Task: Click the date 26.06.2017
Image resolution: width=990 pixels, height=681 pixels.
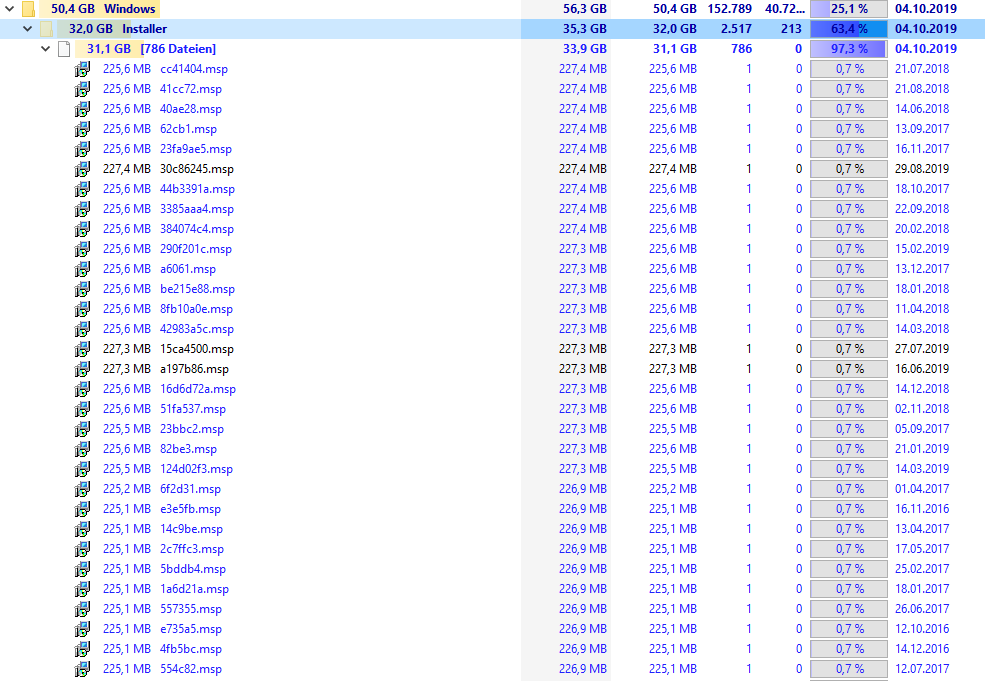Action: [x=922, y=609]
